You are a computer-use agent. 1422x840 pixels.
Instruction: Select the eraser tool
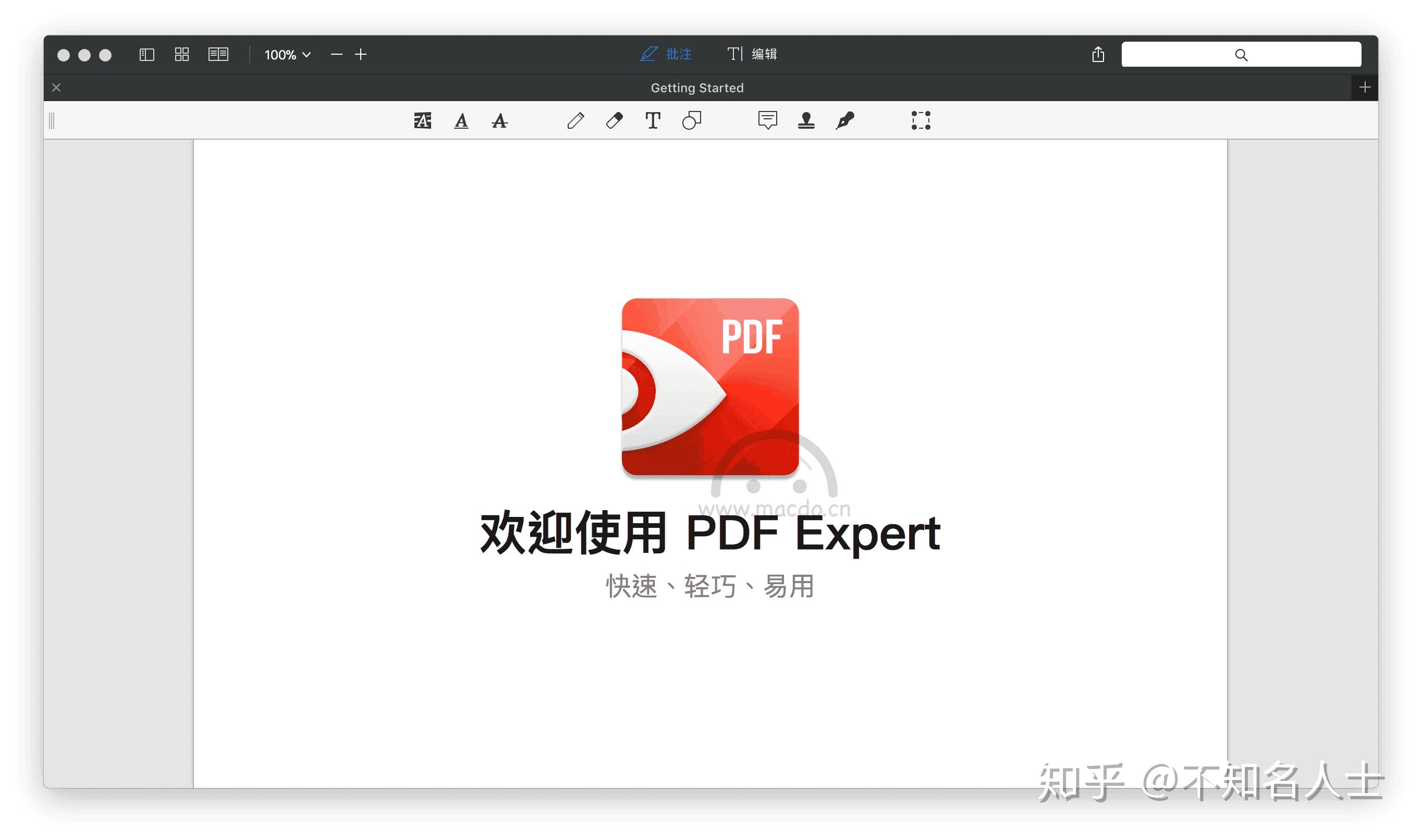tap(615, 120)
